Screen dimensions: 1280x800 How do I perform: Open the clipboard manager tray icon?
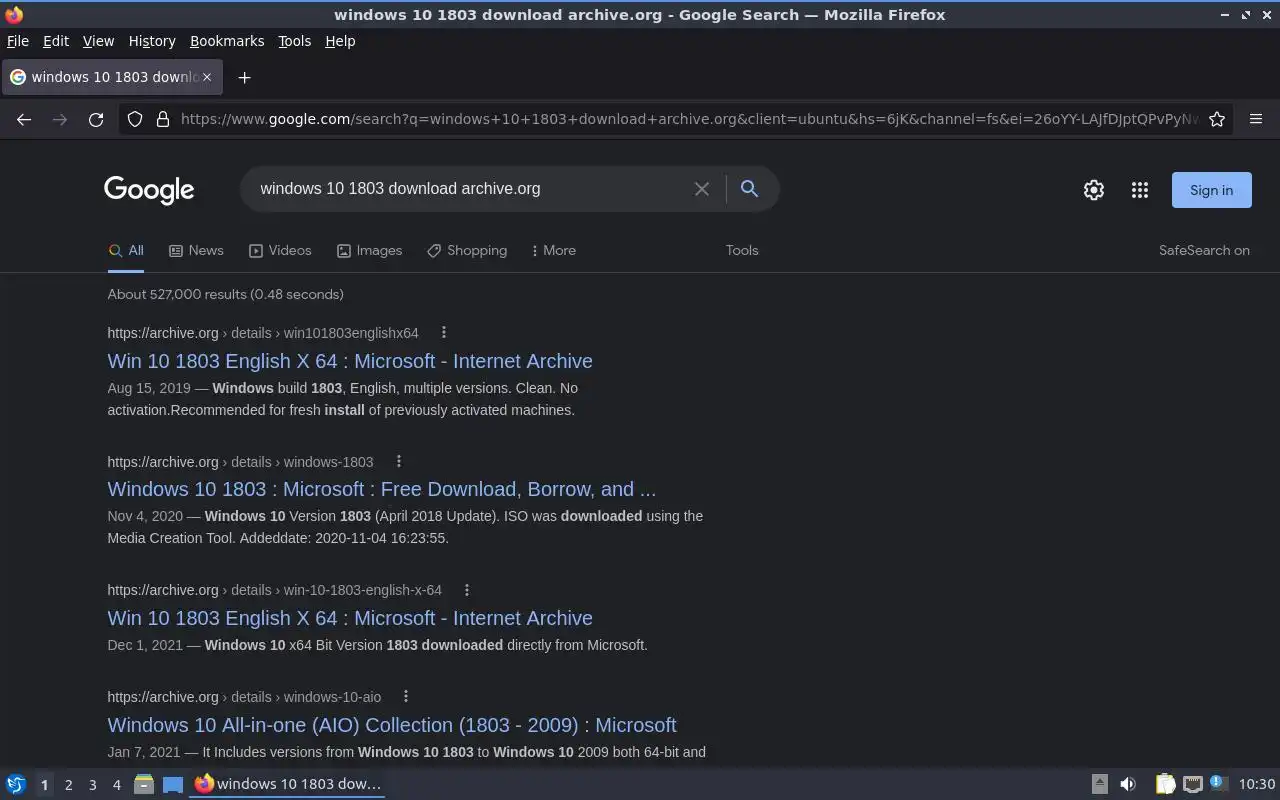(1165, 784)
